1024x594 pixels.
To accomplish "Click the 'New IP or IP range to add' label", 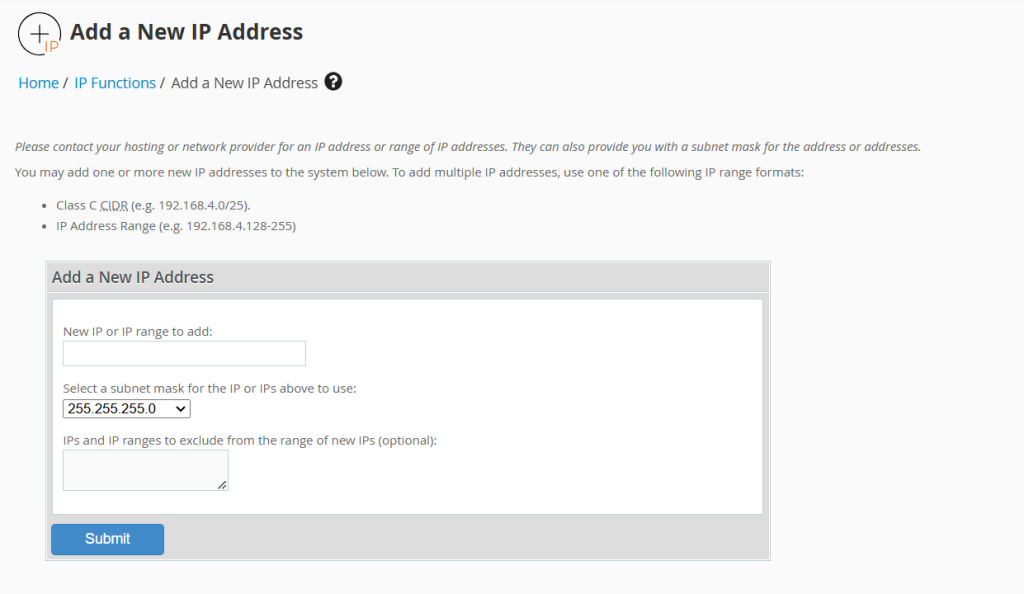I will (x=137, y=331).
